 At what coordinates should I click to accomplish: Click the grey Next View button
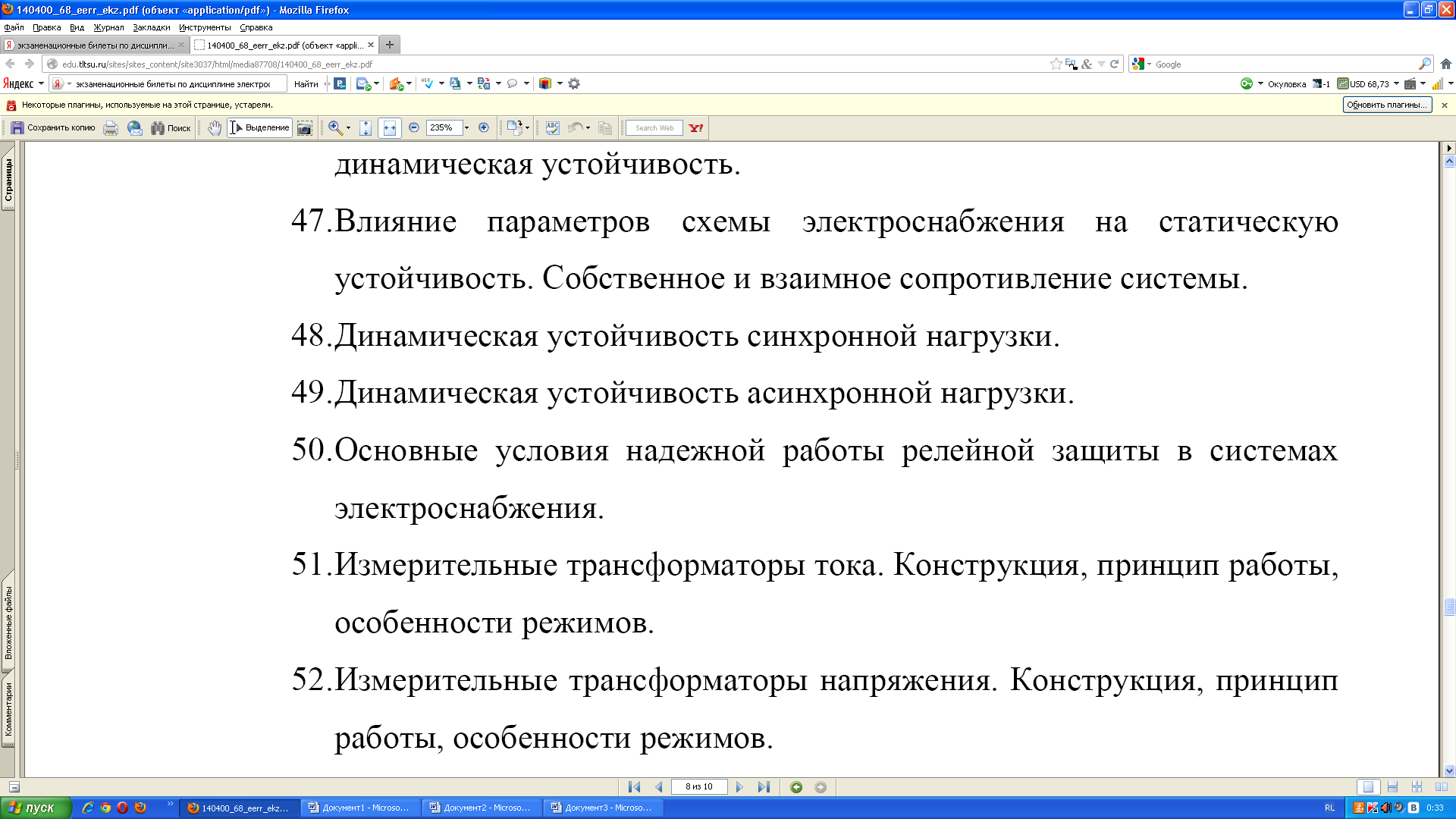pyautogui.click(x=821, y=787)
